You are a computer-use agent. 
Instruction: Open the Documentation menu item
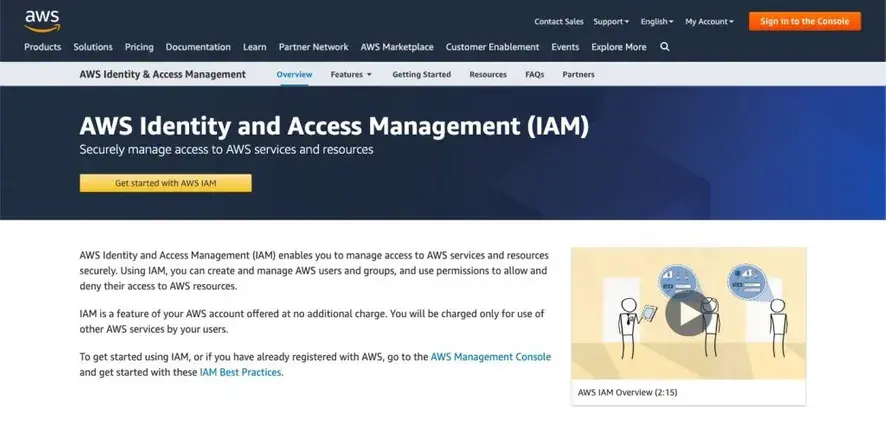(x=198, y=47)
